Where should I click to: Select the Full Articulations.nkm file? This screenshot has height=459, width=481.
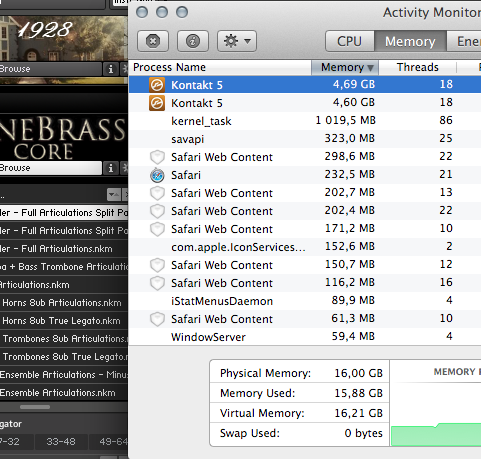click(x=64, y=249)
